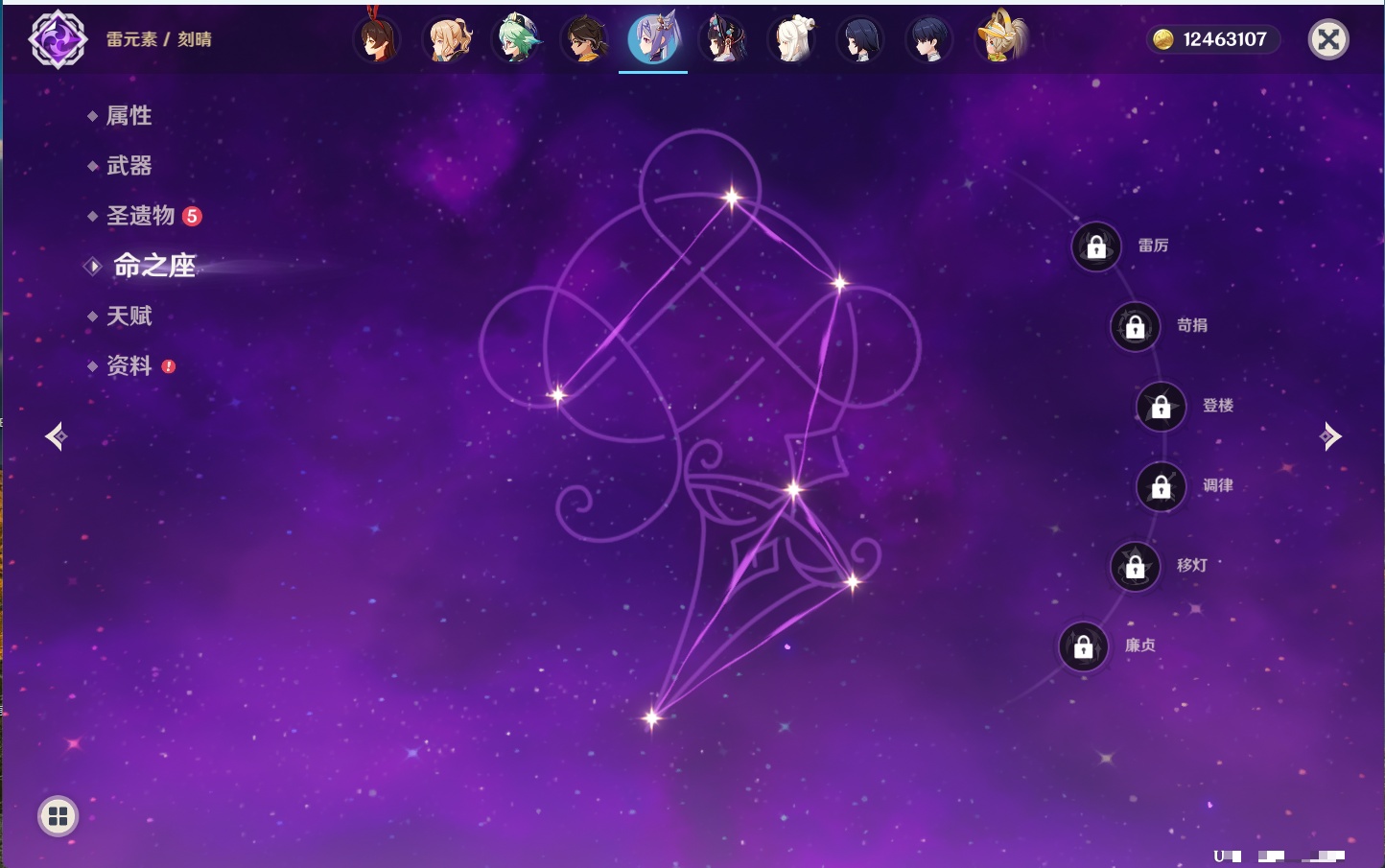Click the locked 移灯 constellation node
Image resolution: width=1385 pixels, height=868 pixels.
coord(1136,566)
